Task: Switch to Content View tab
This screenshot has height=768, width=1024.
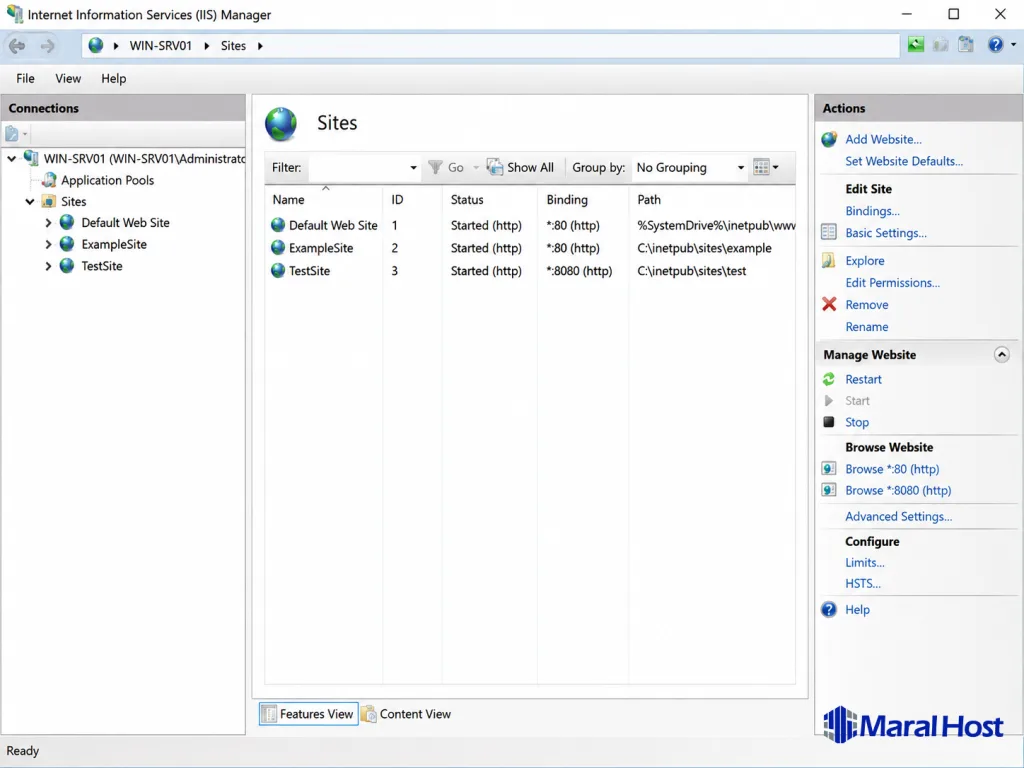Action: (x=406, y=714)
